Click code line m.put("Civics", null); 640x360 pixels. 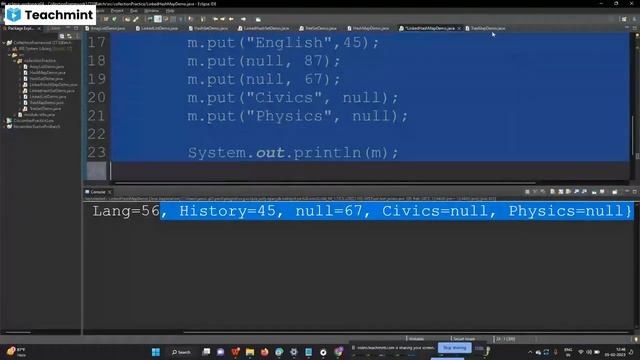(x=293, y=98)
